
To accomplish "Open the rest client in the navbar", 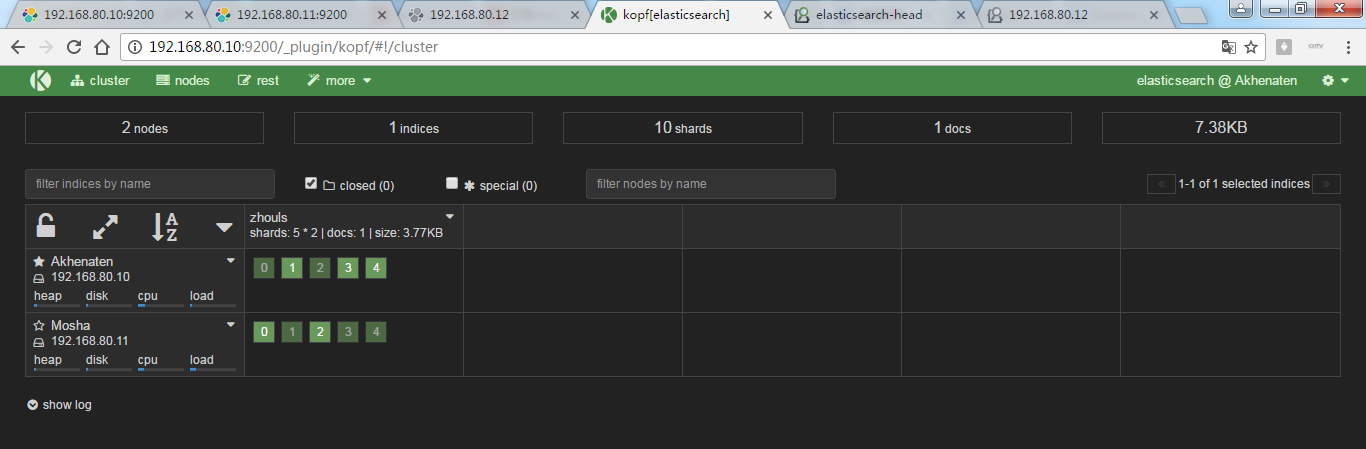I will point(258,81).
